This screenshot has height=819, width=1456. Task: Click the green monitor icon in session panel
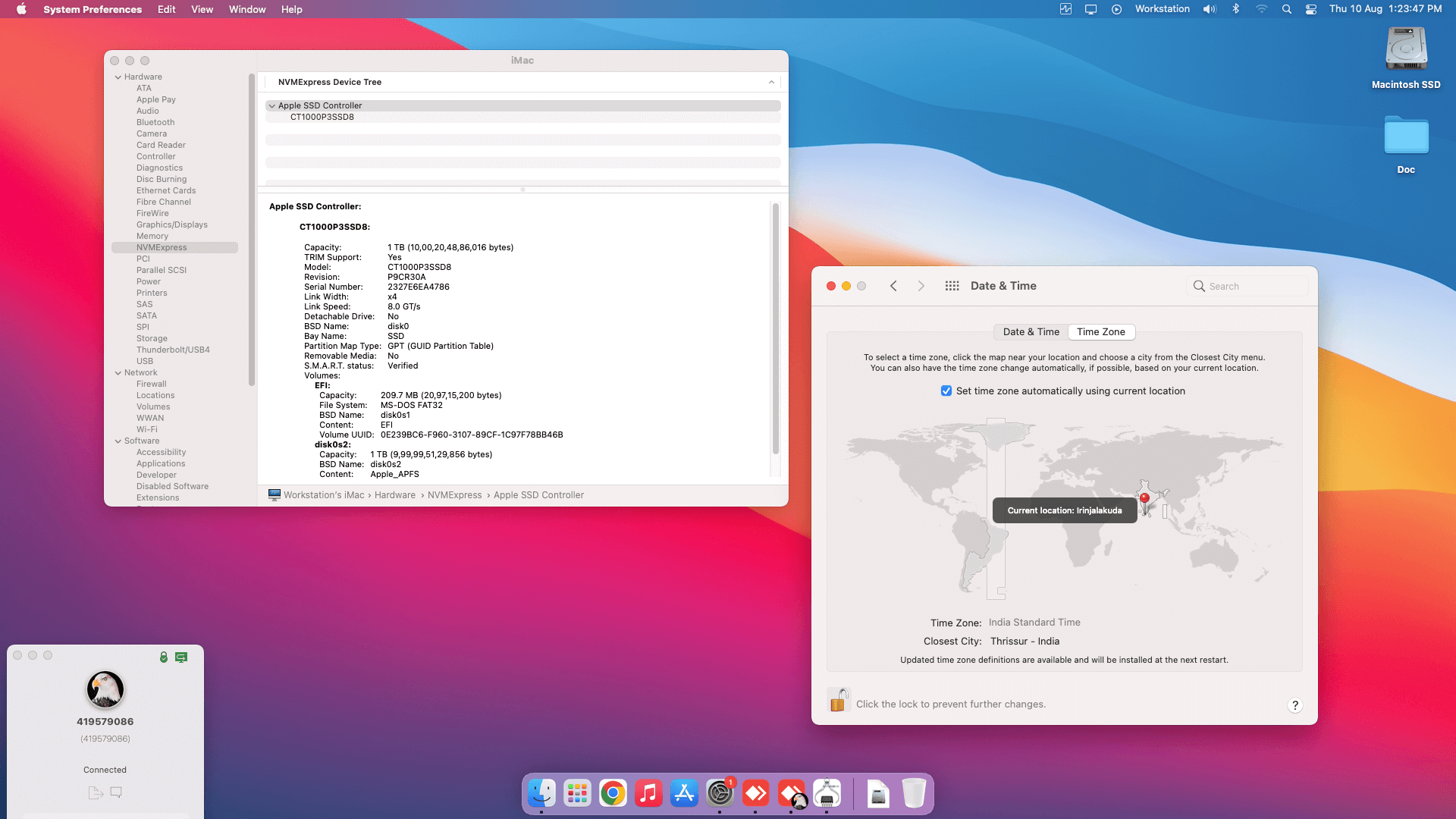point(181,657)
